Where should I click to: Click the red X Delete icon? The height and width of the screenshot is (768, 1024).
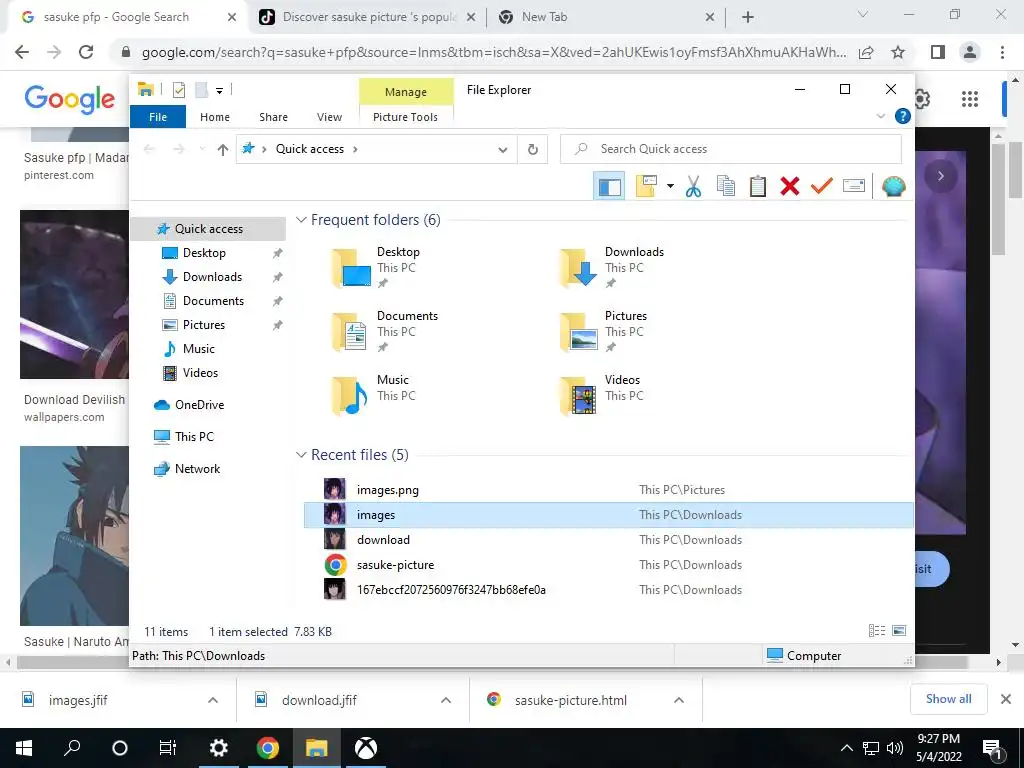pos(790,187)
